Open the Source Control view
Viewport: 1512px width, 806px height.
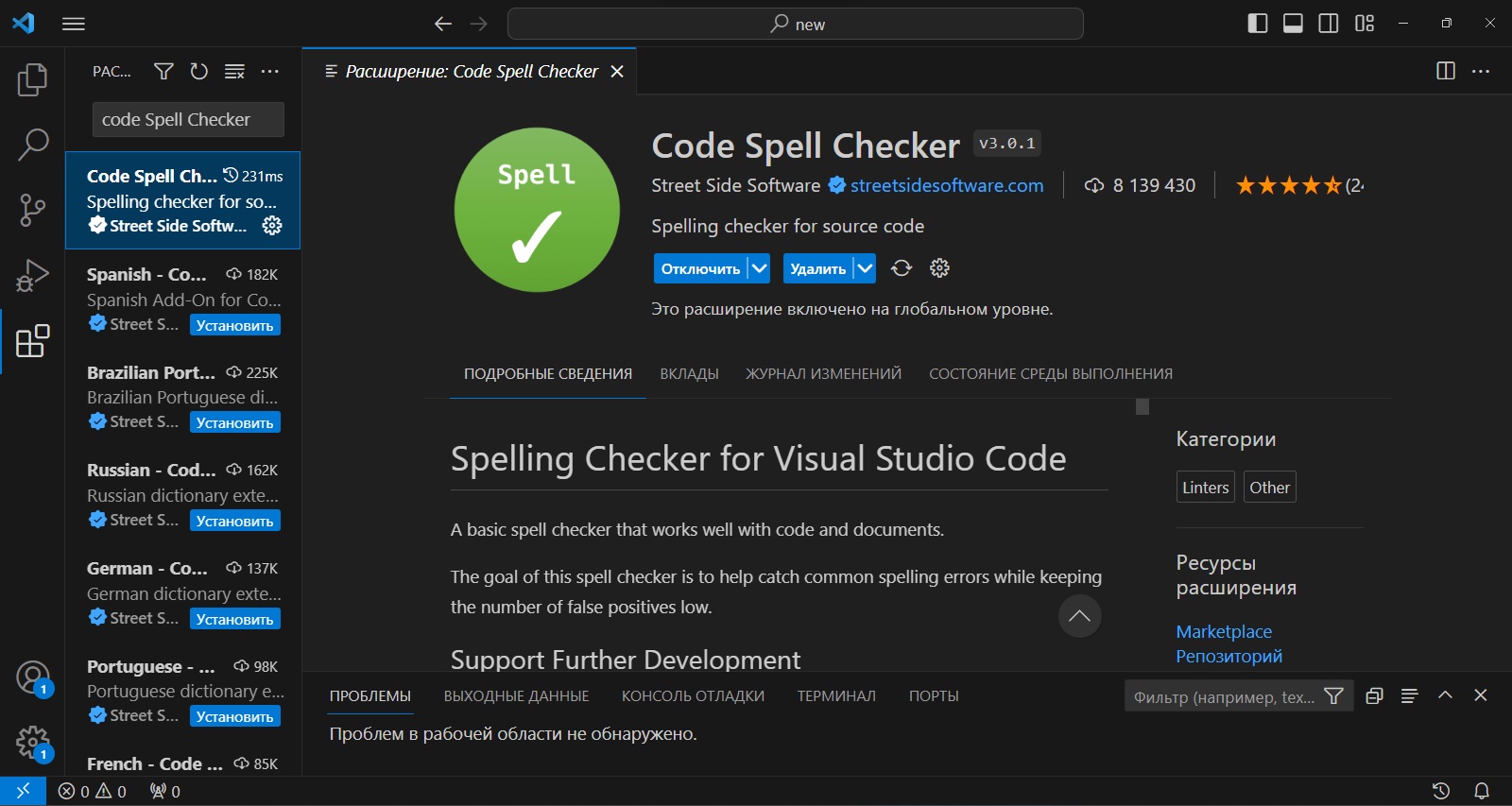(x=32, y=210)
